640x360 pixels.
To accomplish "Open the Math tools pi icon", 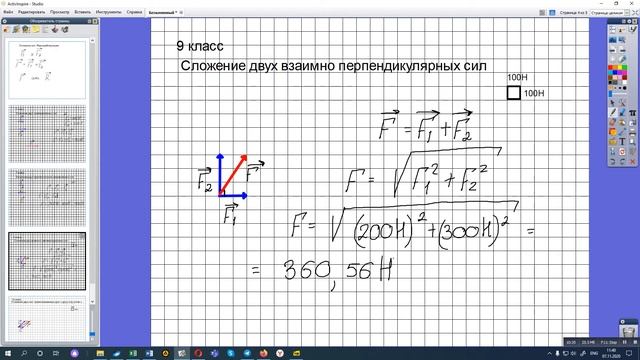I will [x=632, y=112].
